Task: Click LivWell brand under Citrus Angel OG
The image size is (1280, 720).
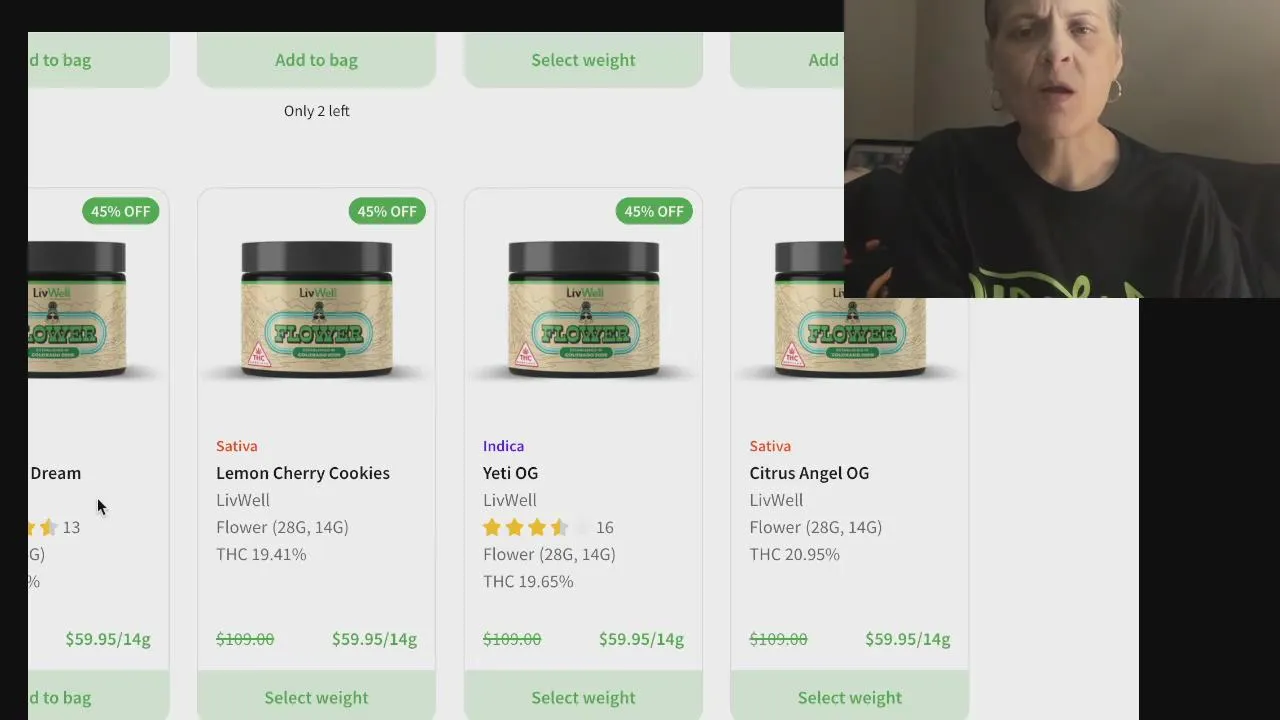Action: pos(777,500)
